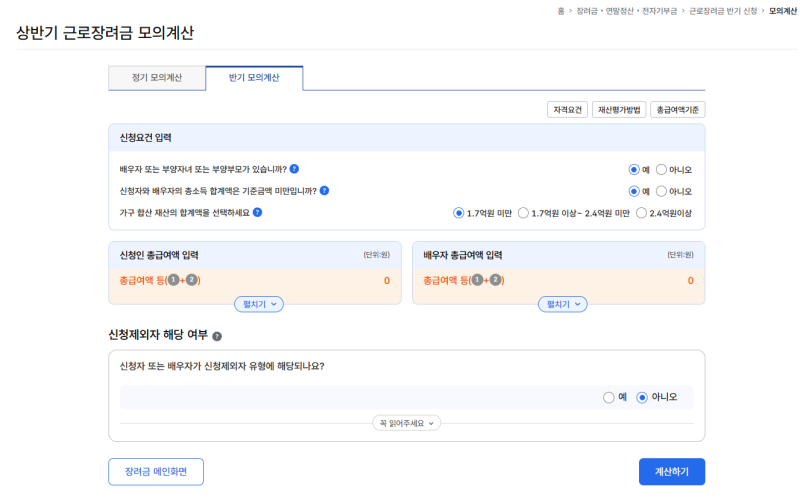Select 아니오 for total income below threshold
Image resolution: width=800 pixels, height=501 pixels.
661,191
